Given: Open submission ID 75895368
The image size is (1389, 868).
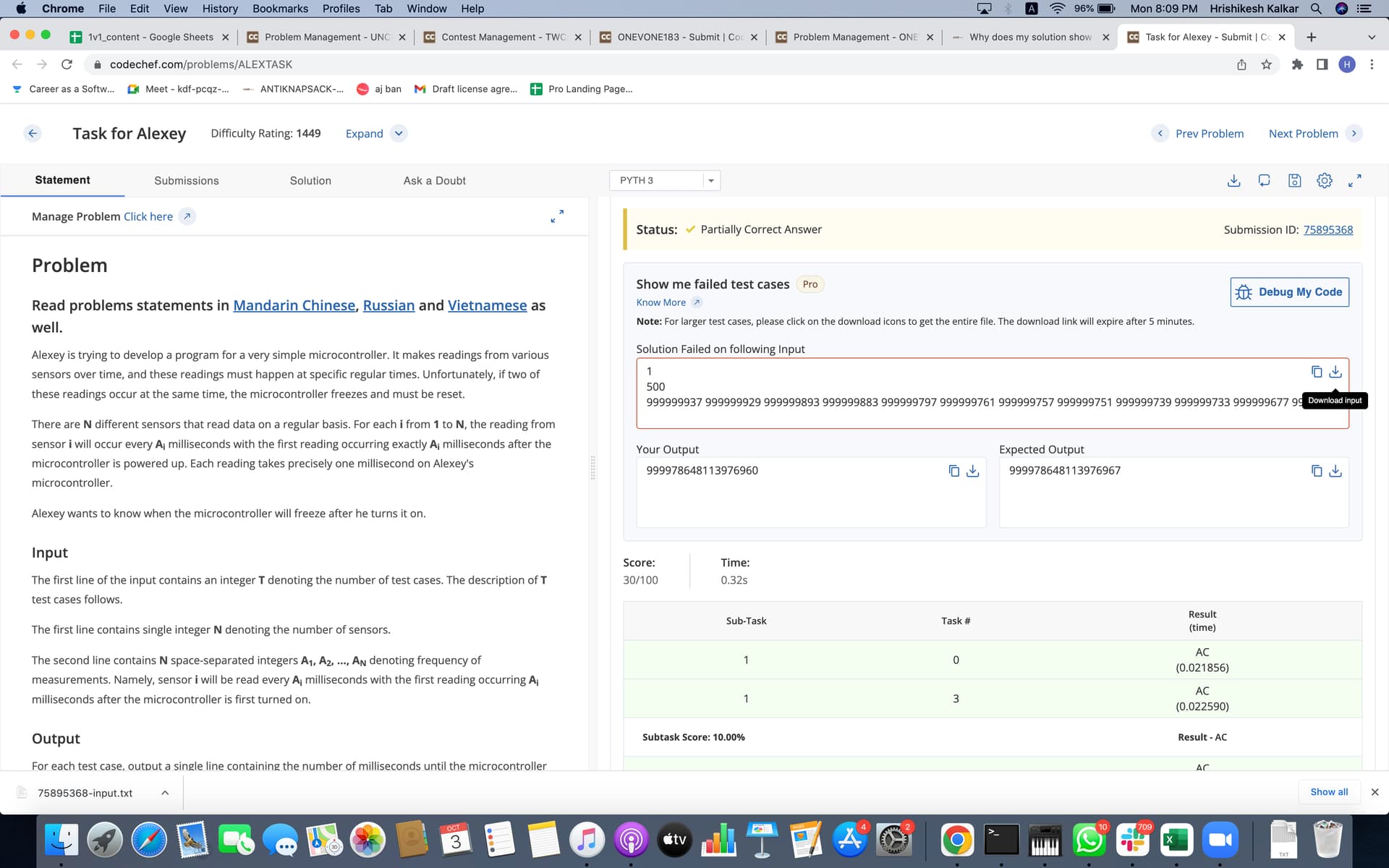Looking at the screenshot, I should tap(1328, 229).
